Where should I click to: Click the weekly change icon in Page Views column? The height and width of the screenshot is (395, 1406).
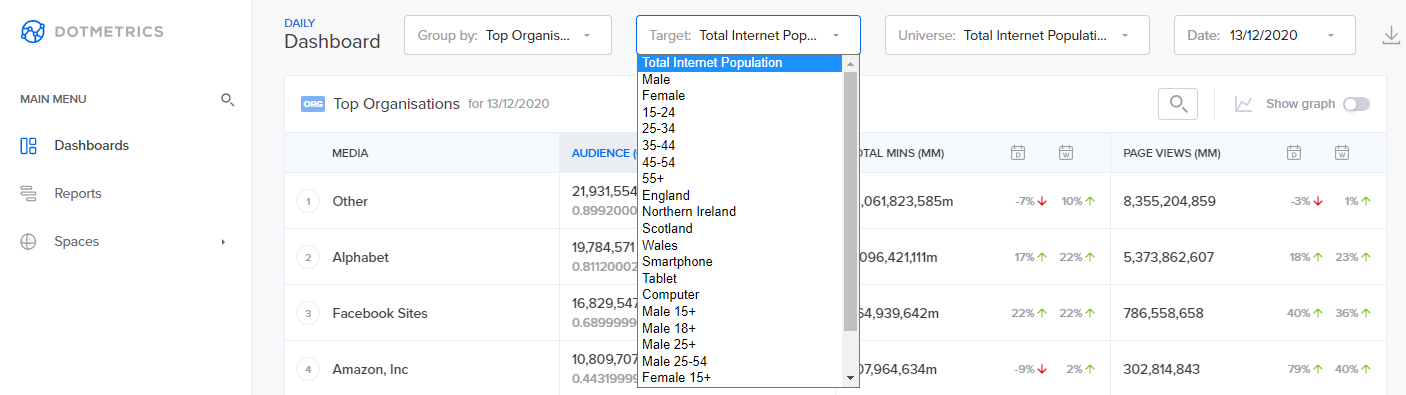[x=1341, y=153]
